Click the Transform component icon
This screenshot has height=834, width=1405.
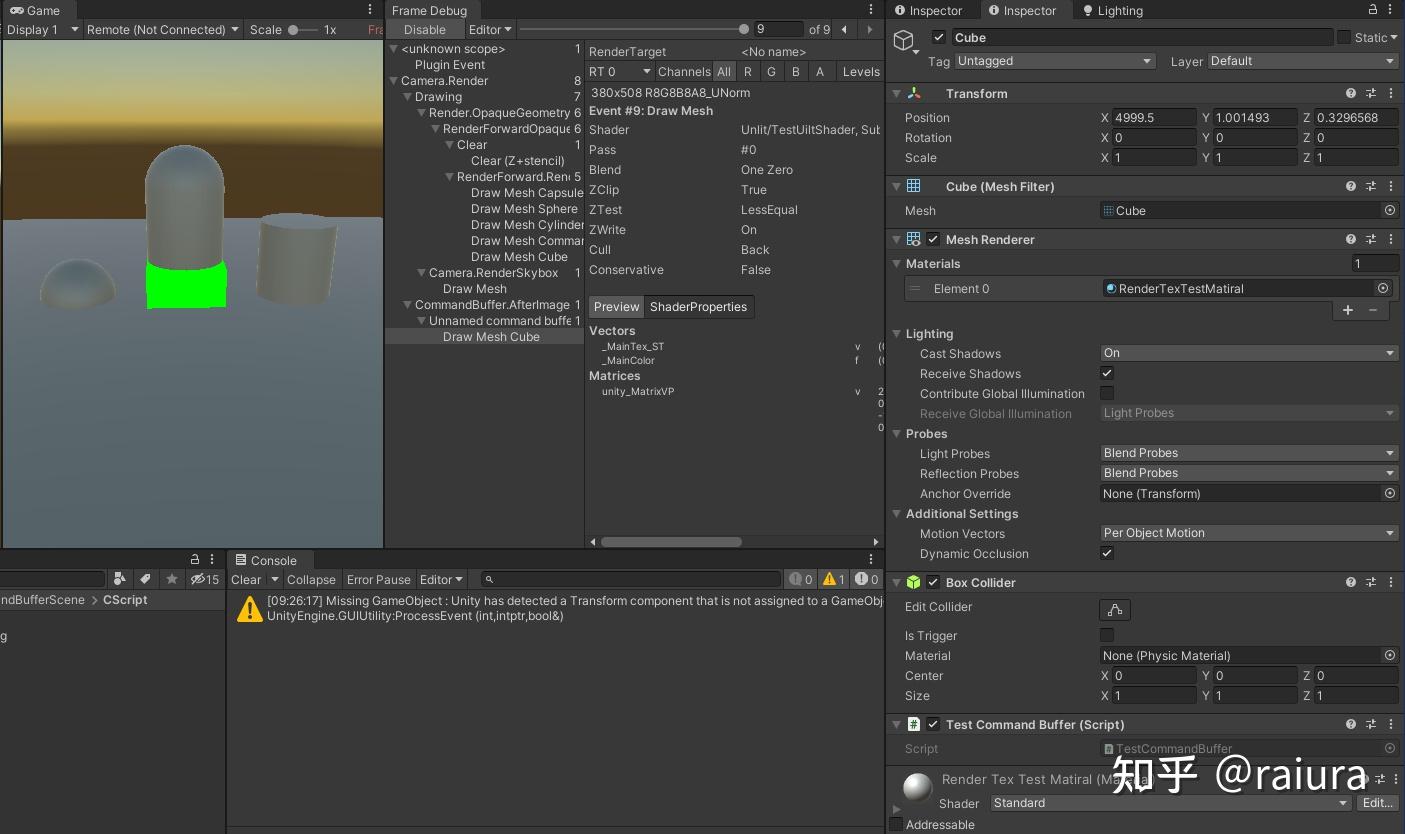913,93
